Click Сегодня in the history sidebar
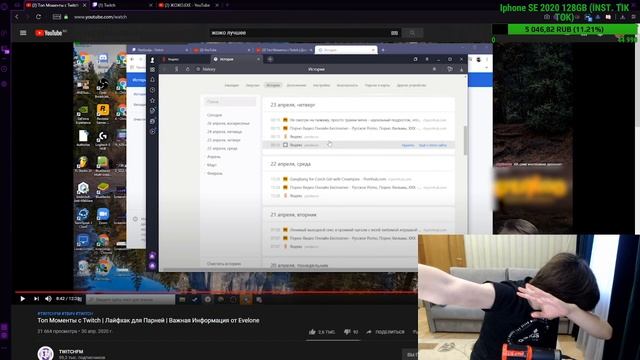The width and height of the screenshot is (640, 360). click(214, 115)
